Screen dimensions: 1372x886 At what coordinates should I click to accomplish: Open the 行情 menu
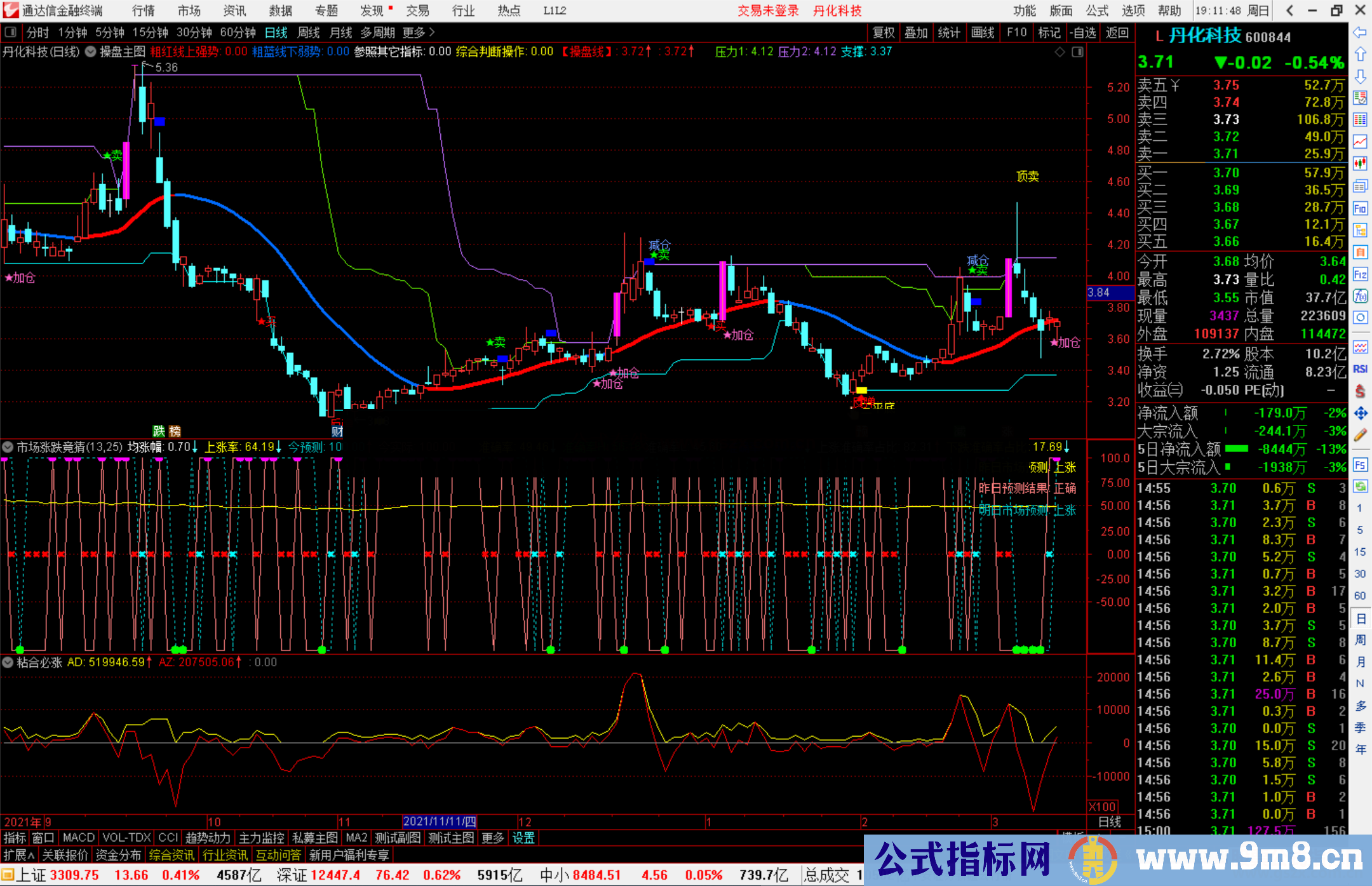[143, 11]
